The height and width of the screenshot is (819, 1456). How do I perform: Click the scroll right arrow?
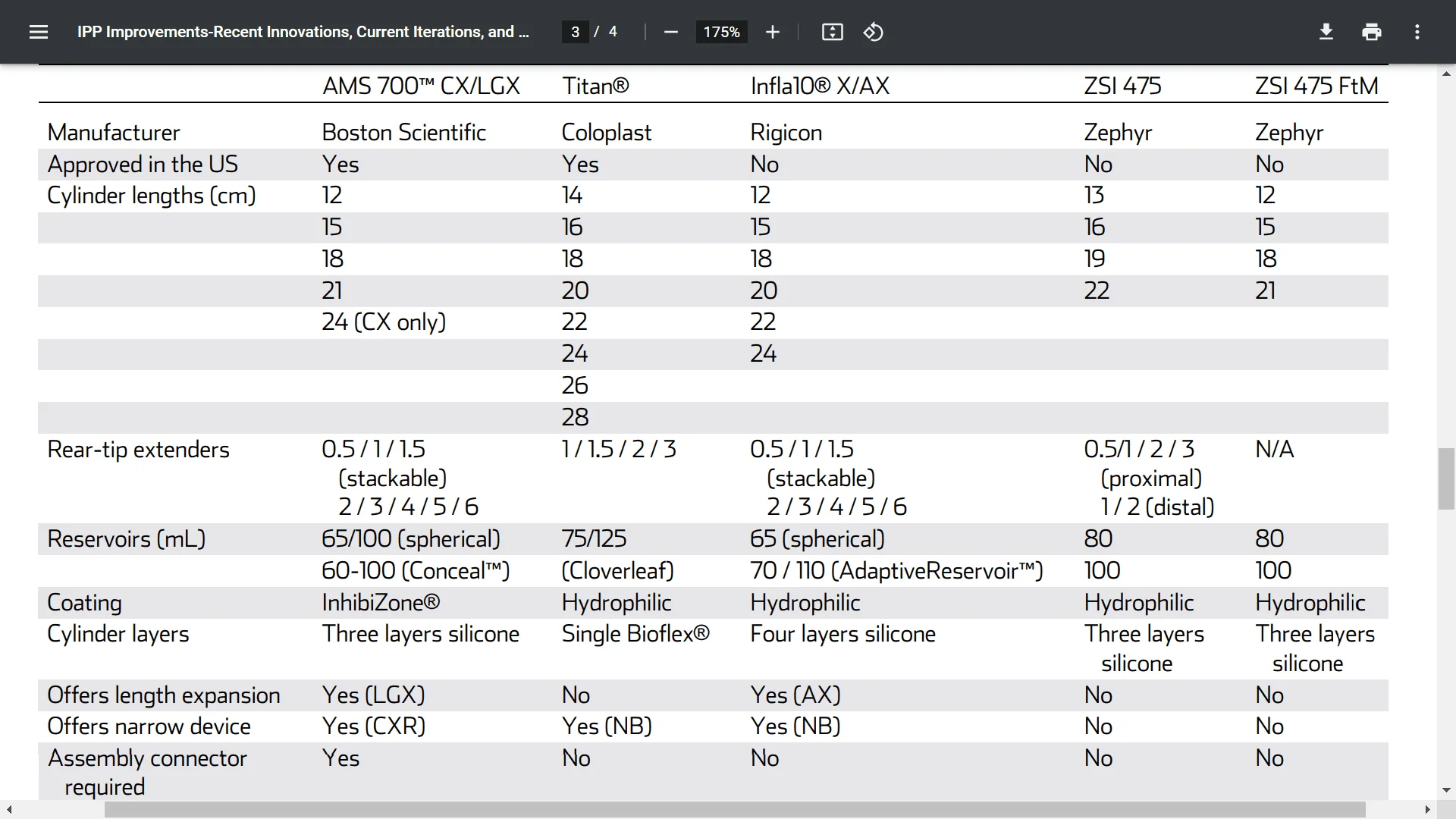point(1428,810)
